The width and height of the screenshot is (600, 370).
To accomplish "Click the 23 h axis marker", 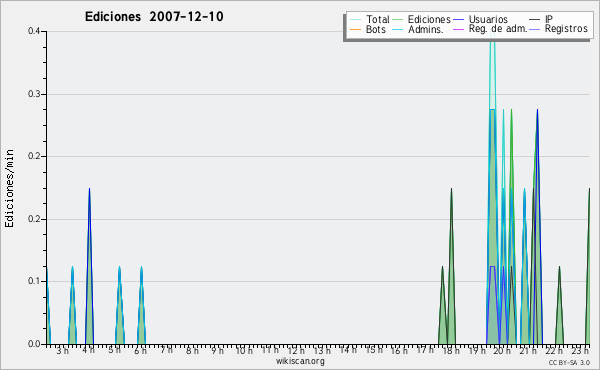I will point(580,351).
